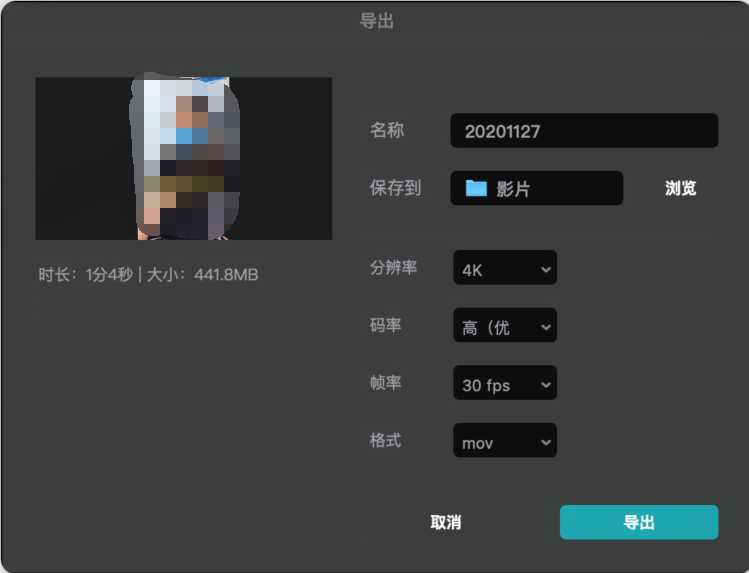Click the chevron arrow in the 4K resolution box
This screenshot has width=749, height=573.
546,269
